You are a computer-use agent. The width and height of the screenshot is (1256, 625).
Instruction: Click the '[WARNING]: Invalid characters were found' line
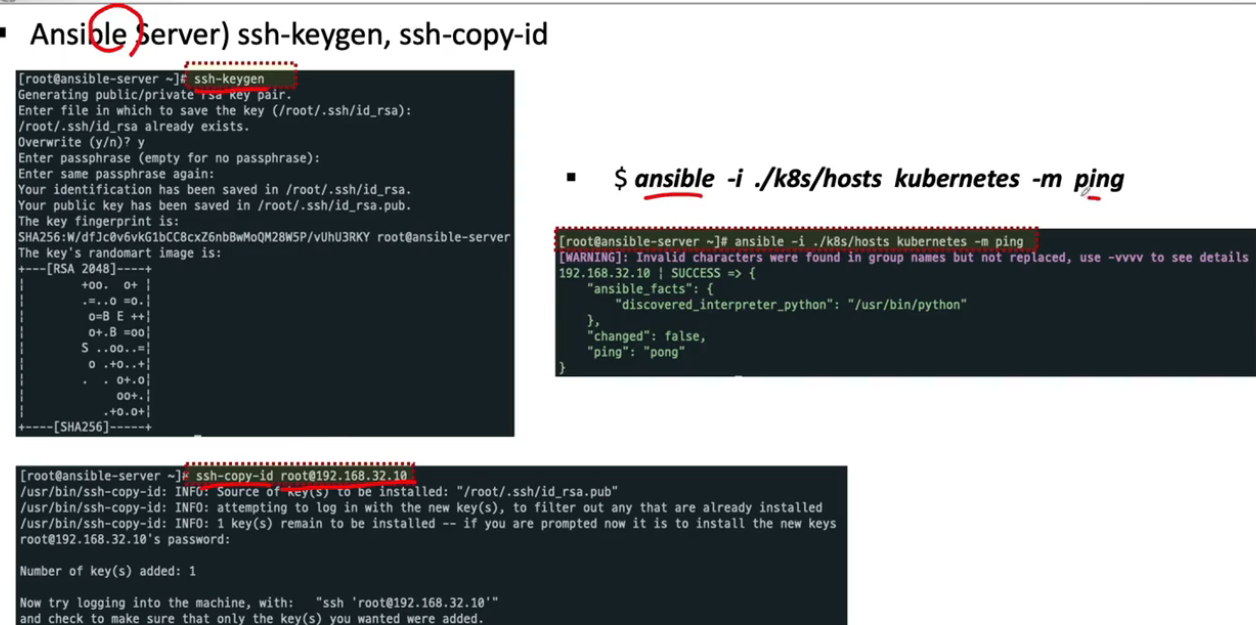(903, 257)
